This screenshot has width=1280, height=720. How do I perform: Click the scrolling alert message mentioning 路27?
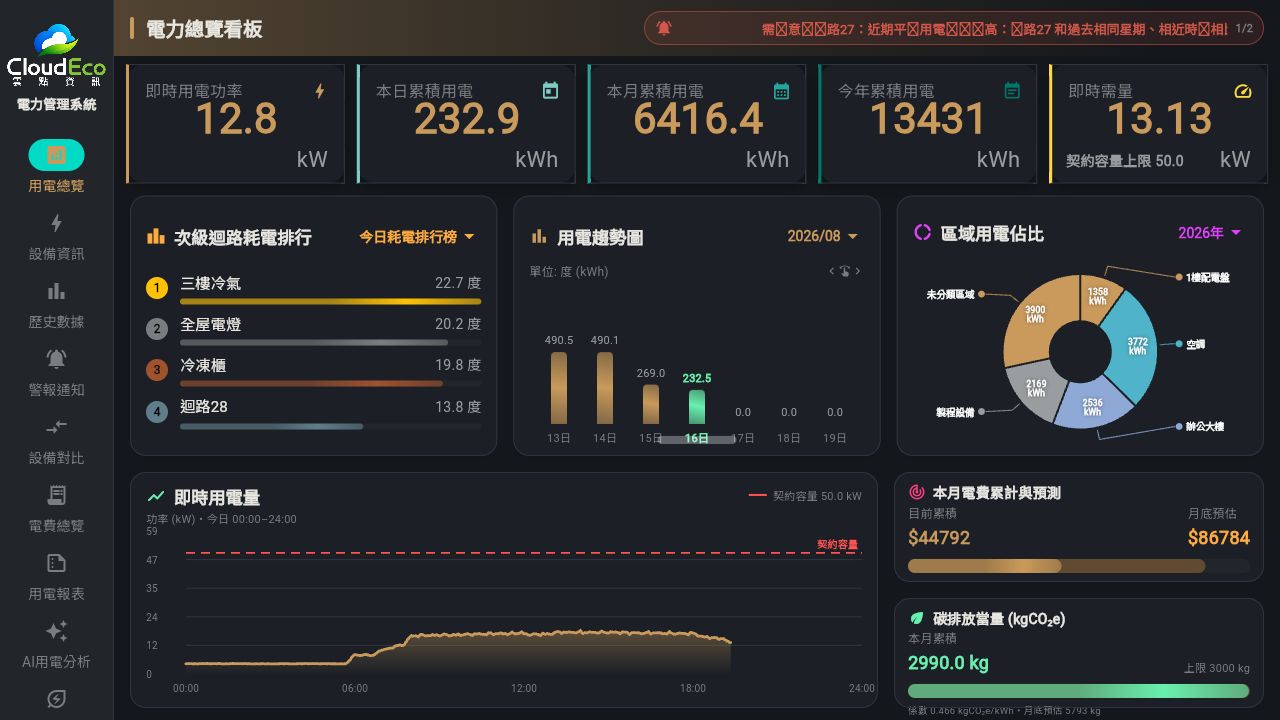point(994,29)
